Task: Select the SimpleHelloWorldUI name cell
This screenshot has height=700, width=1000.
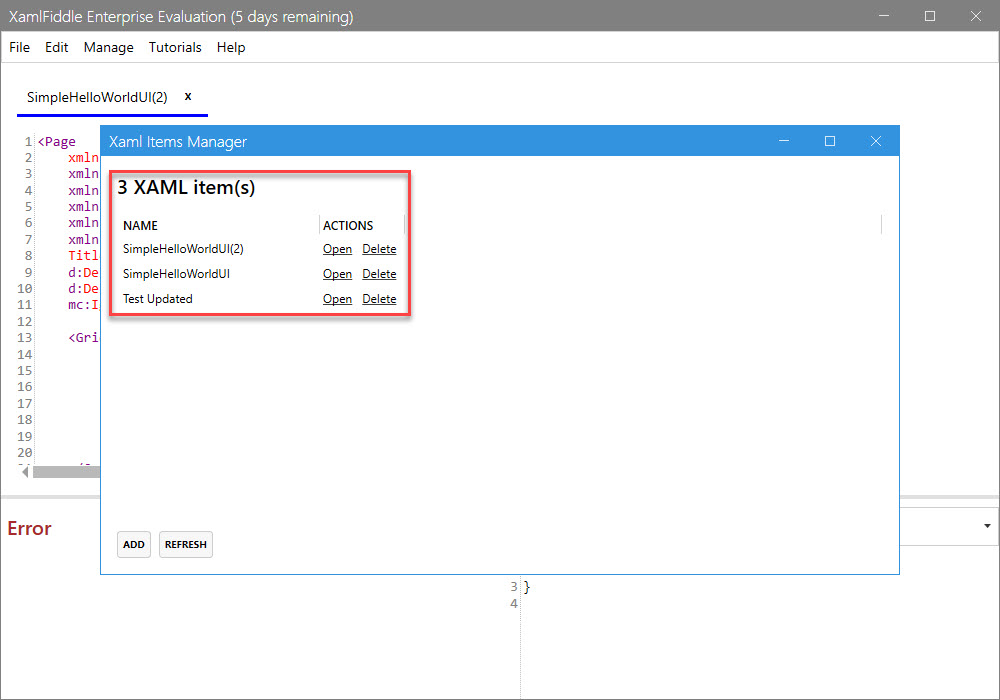Action: pos(176,273)
